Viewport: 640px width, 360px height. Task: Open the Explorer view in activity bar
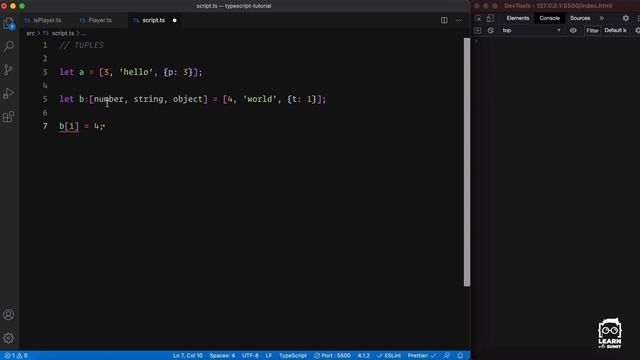tap(9, 23)
